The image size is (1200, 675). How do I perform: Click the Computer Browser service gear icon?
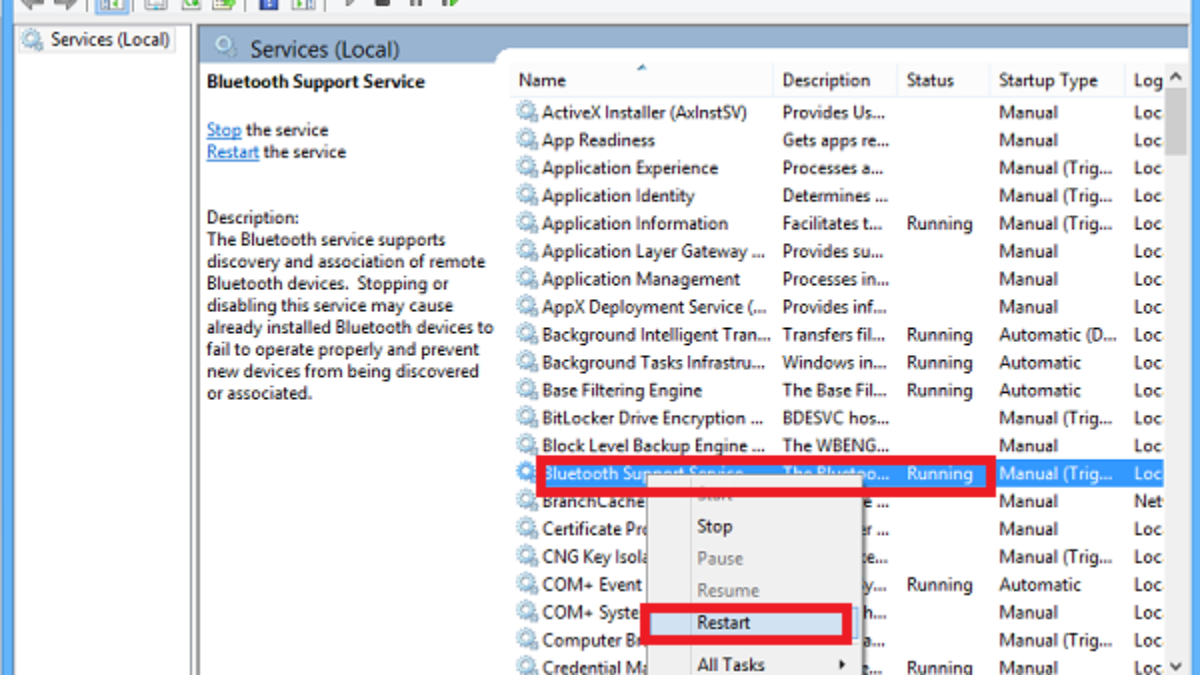(527, 640)
